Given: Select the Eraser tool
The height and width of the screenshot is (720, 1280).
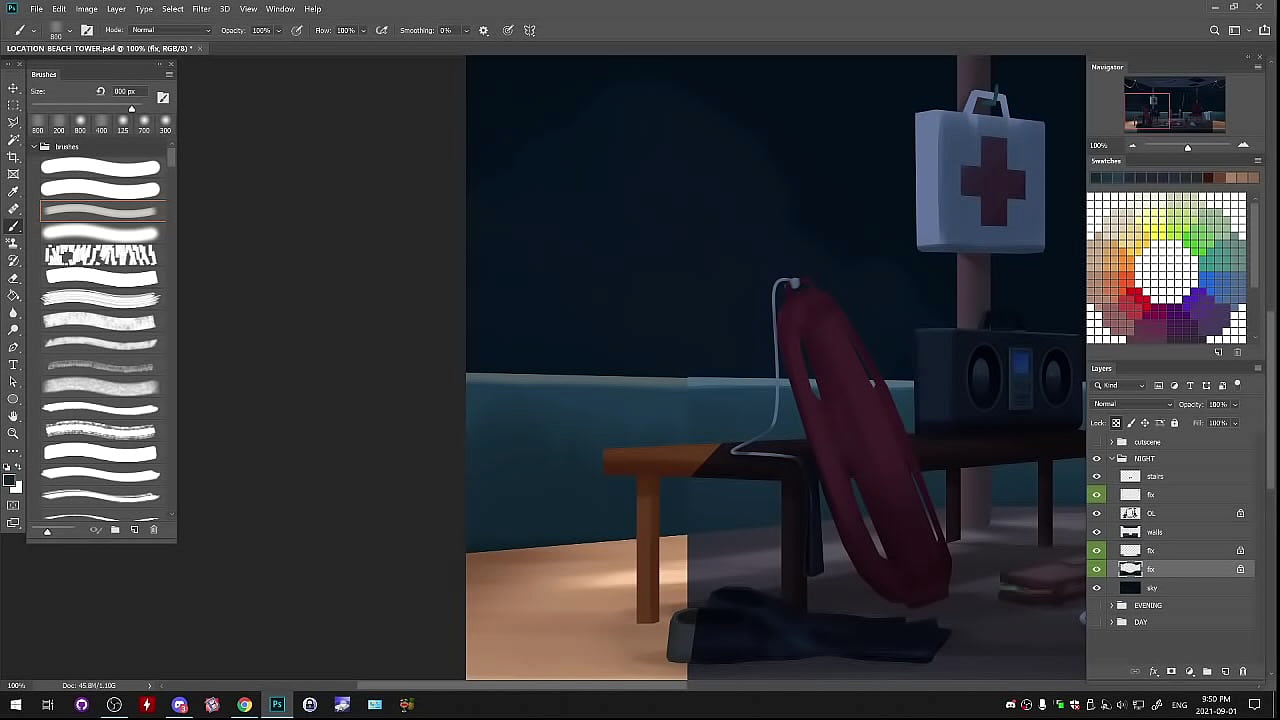Looking at the screenshot, I should (x=13, y=278).
